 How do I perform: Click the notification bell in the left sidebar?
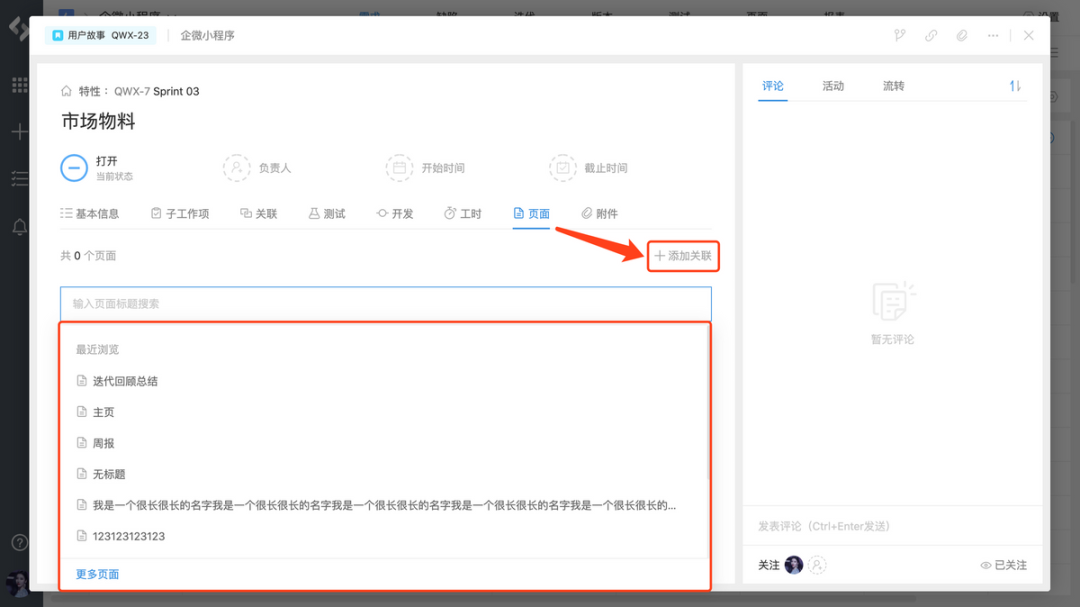19,228
